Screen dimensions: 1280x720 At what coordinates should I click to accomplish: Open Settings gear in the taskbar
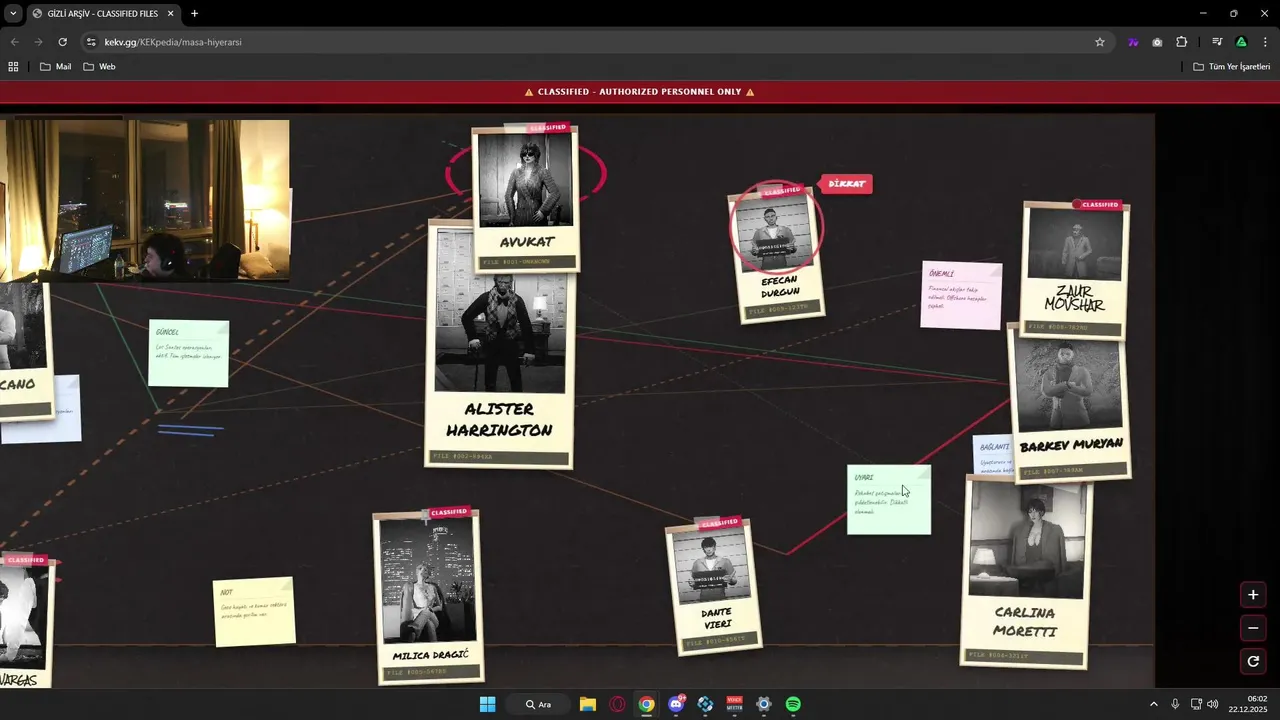[764, 704]
